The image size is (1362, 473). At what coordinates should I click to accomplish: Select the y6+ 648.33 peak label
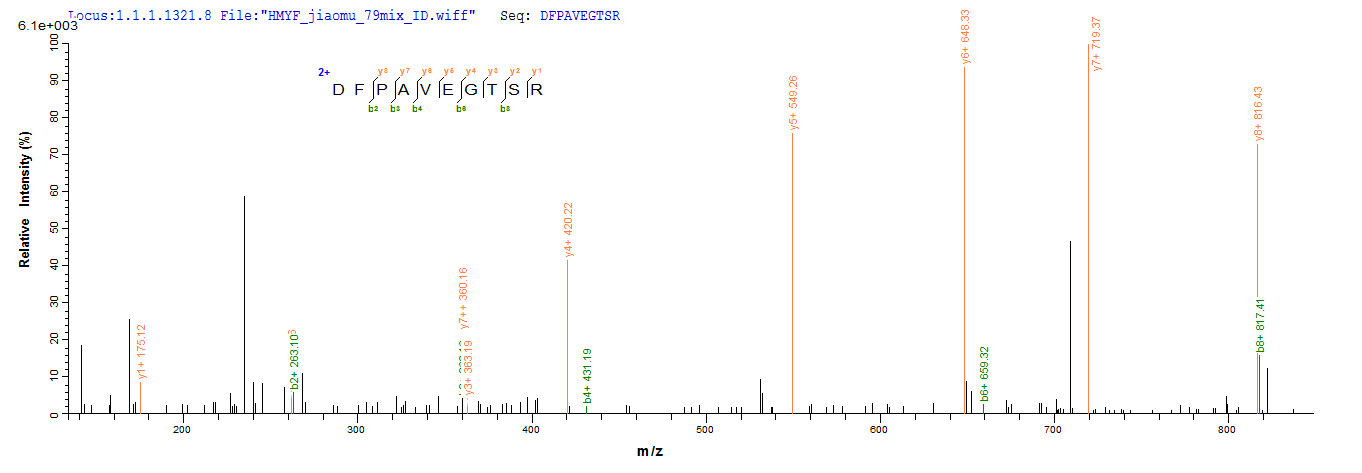966,37
